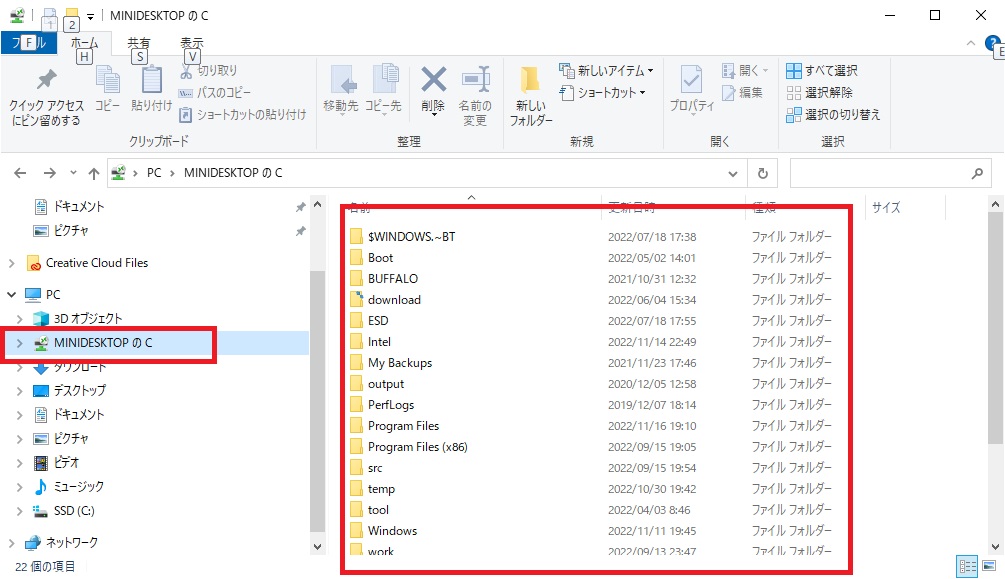Open the Shortcut (ショートカット) dropdown

[x=602, y=92]
